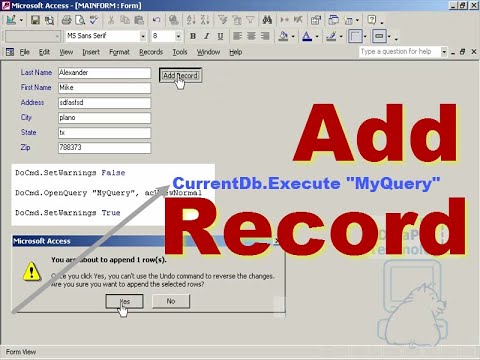
Task: Open the View menu
Action: point(66,52)
